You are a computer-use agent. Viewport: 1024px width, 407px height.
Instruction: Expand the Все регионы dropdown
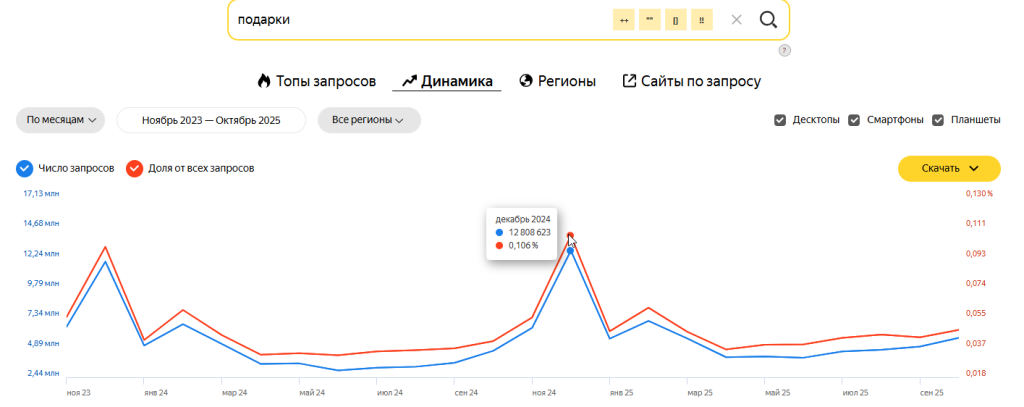[x=368, y=120]
